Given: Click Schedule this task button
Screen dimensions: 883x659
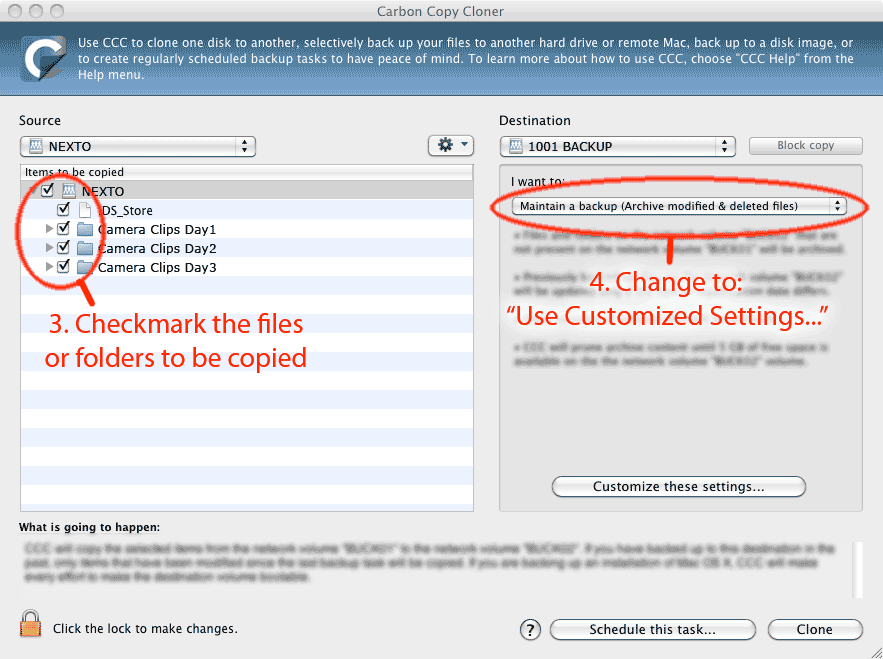Looking at the screenshot, I should tap(653, 630).
